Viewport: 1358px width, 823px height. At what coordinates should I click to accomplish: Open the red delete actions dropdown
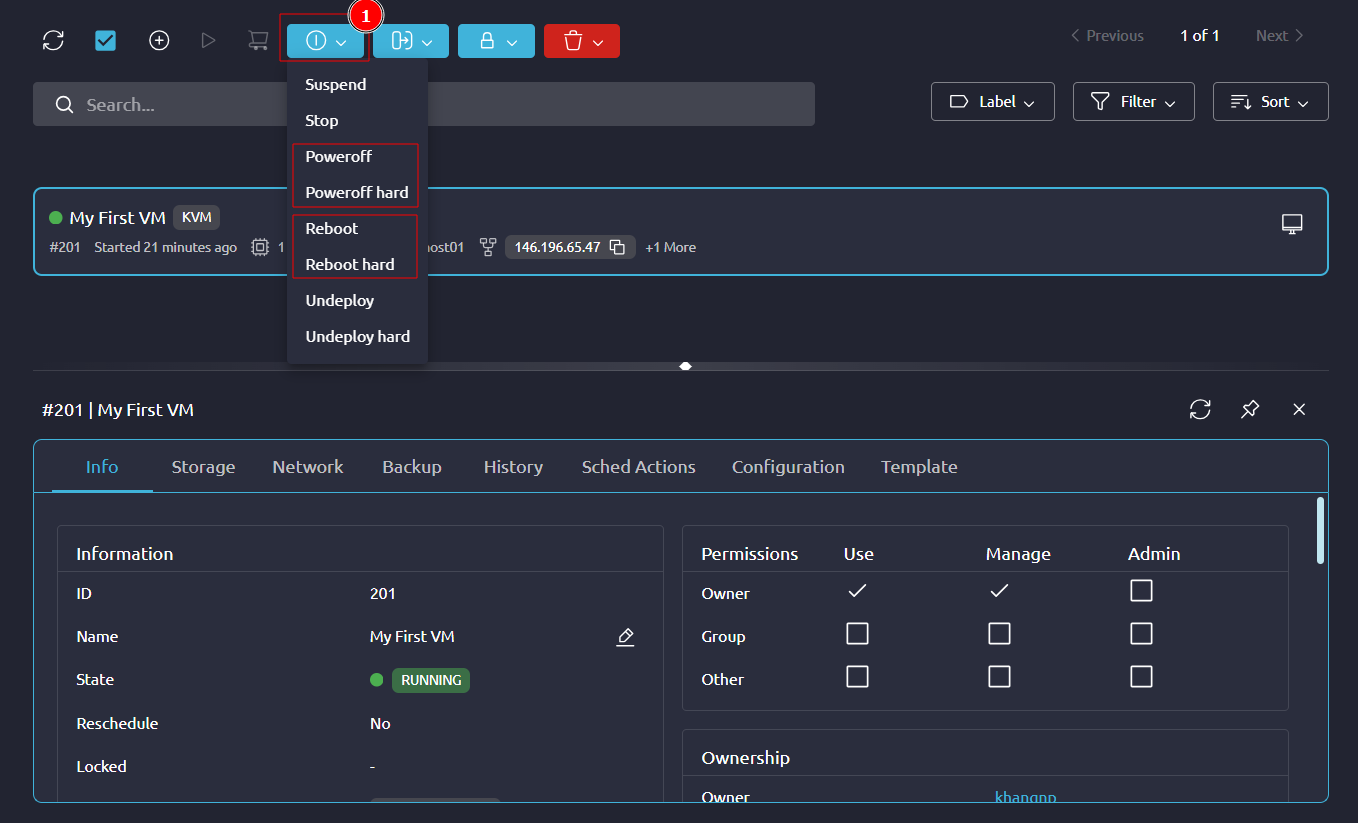[582, 41]
